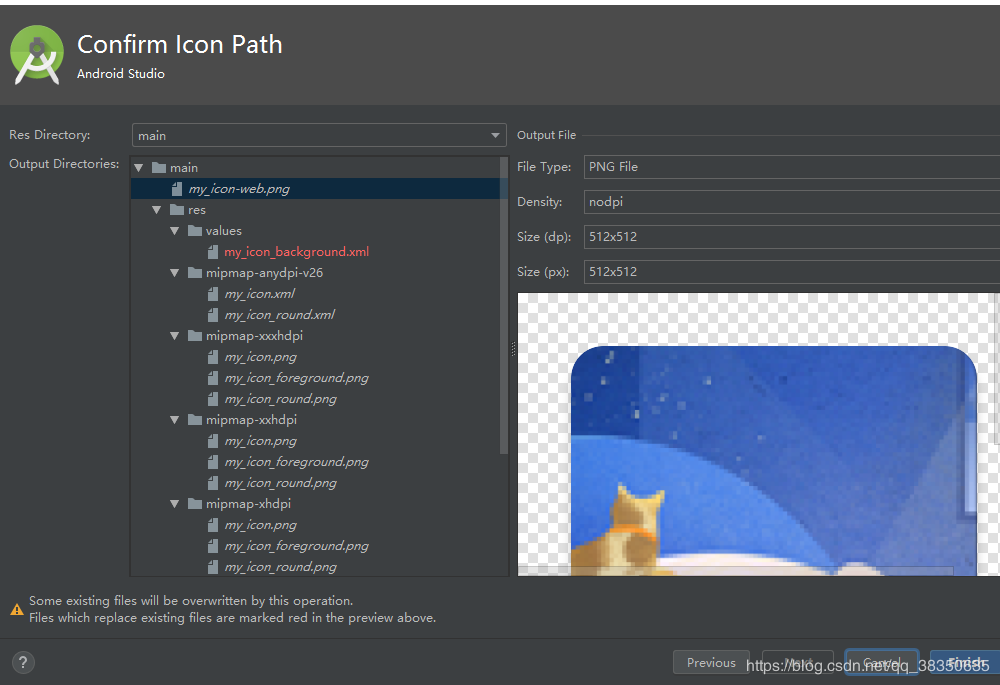Select my_icon_foreground.png under mipmap-xxxhdpi
Viewport: 1000px width, 685px height.
(x=297, y=378)
